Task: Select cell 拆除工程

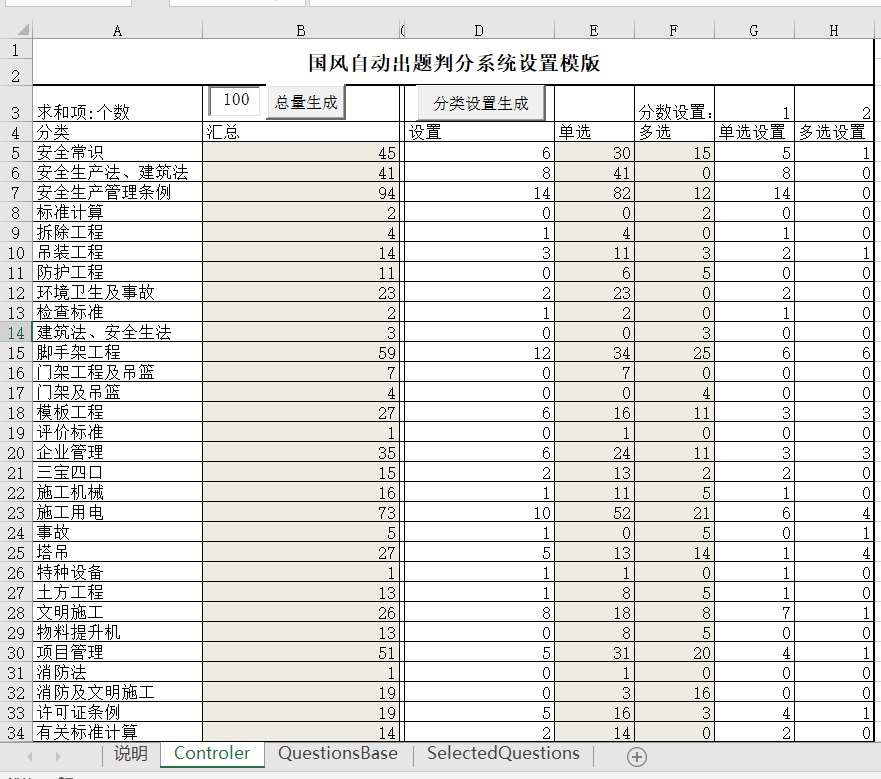Action: [x=117, y=232]
